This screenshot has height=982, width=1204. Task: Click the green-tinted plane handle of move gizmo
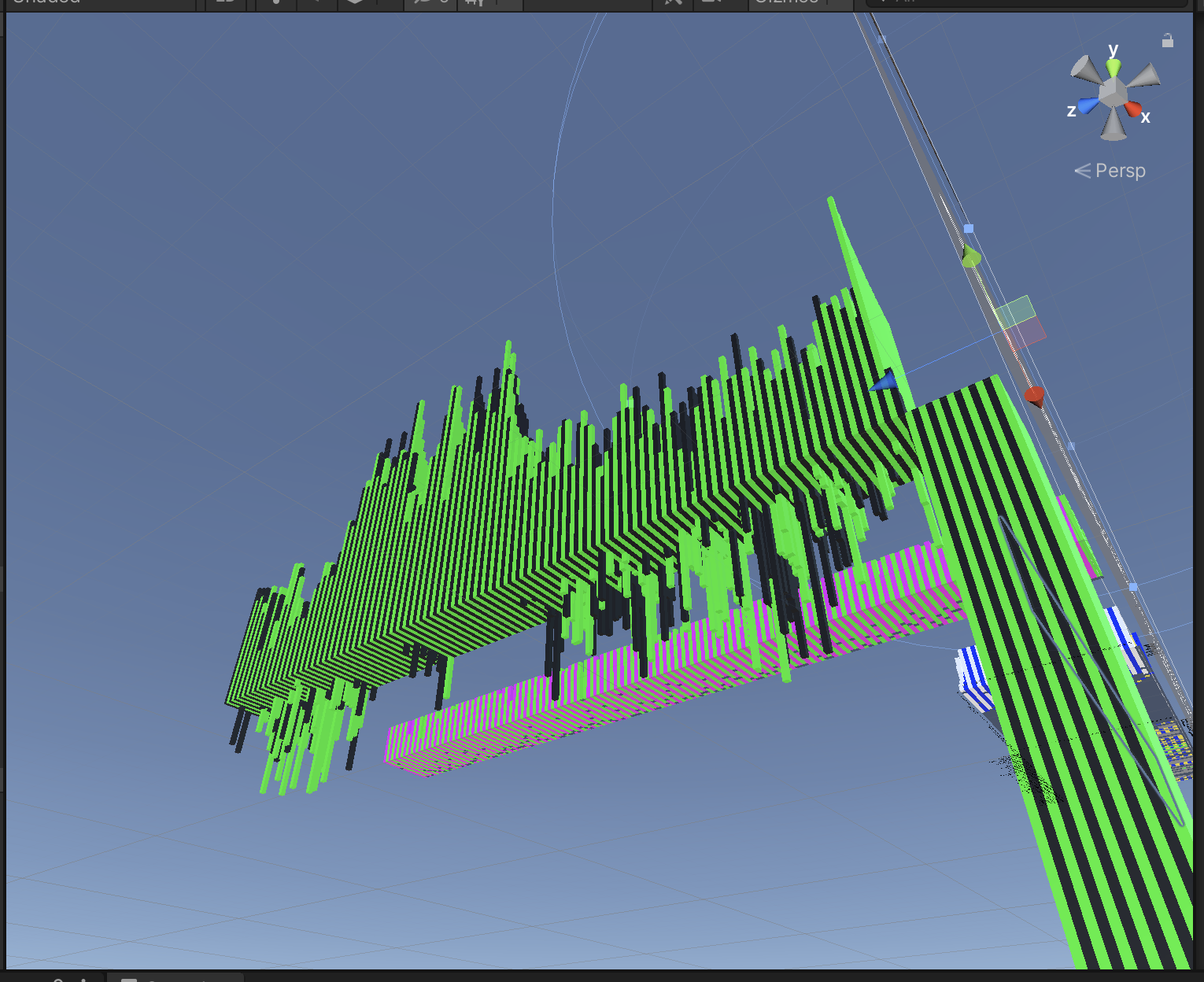coord(1015,312)
